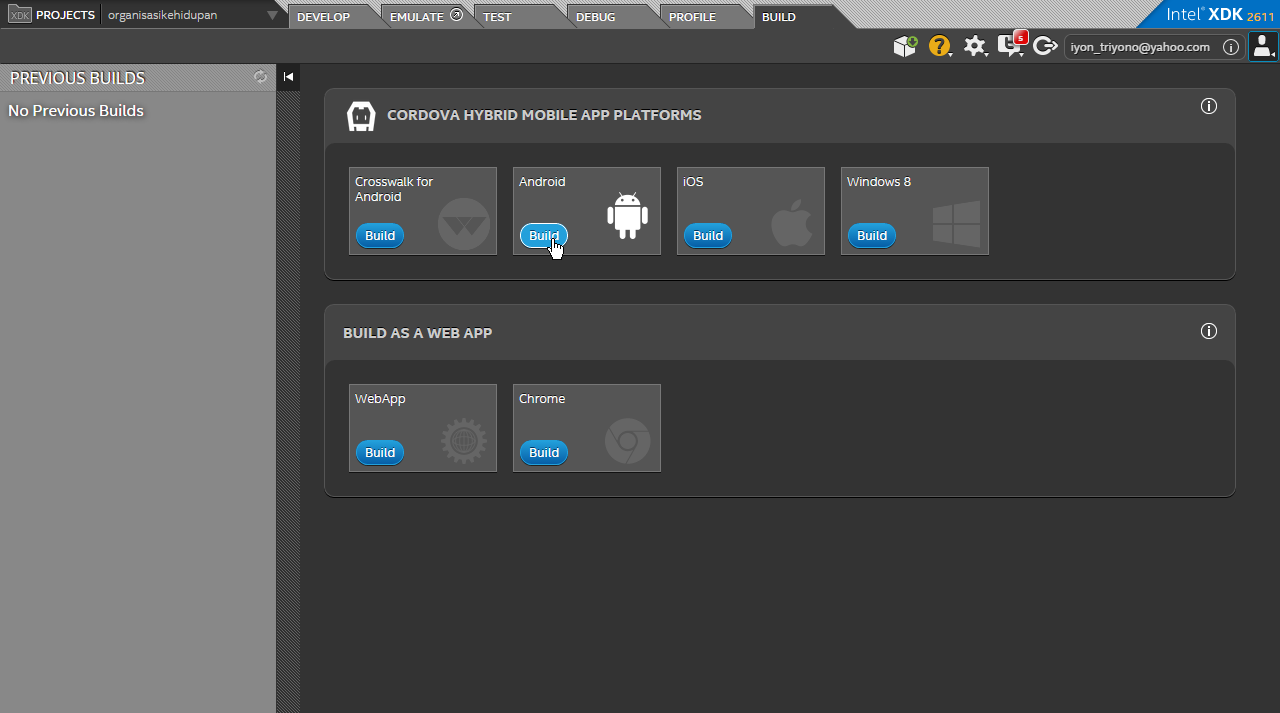
Task: Click the Crosswalk logo on its tile
Action: tap(464, 224)
